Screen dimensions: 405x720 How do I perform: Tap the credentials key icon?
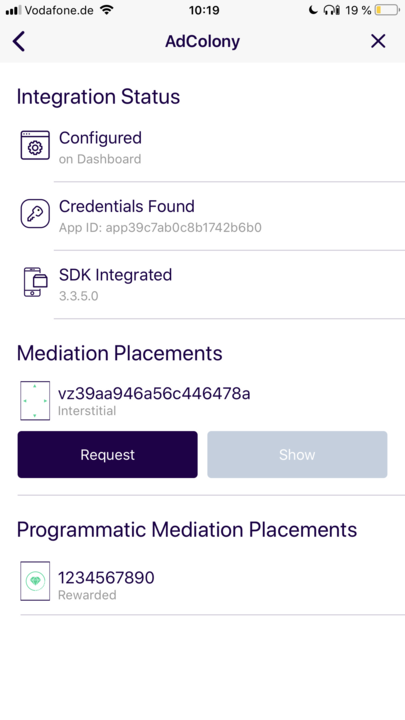(35, 214)
